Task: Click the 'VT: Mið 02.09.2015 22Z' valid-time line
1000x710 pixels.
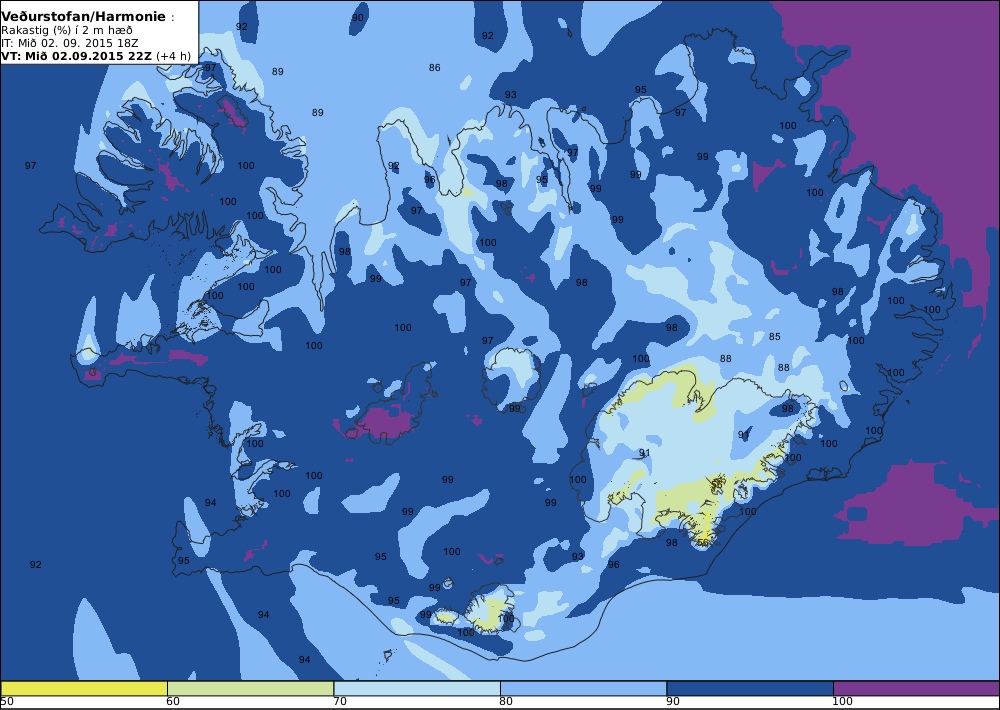Action: click(76, 55)
